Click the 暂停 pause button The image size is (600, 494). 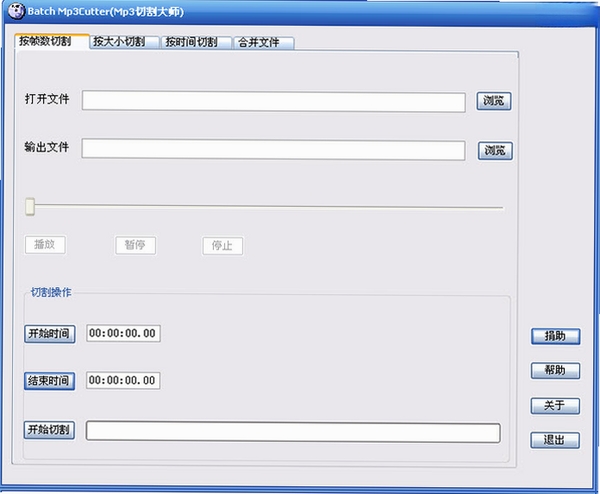135,245
